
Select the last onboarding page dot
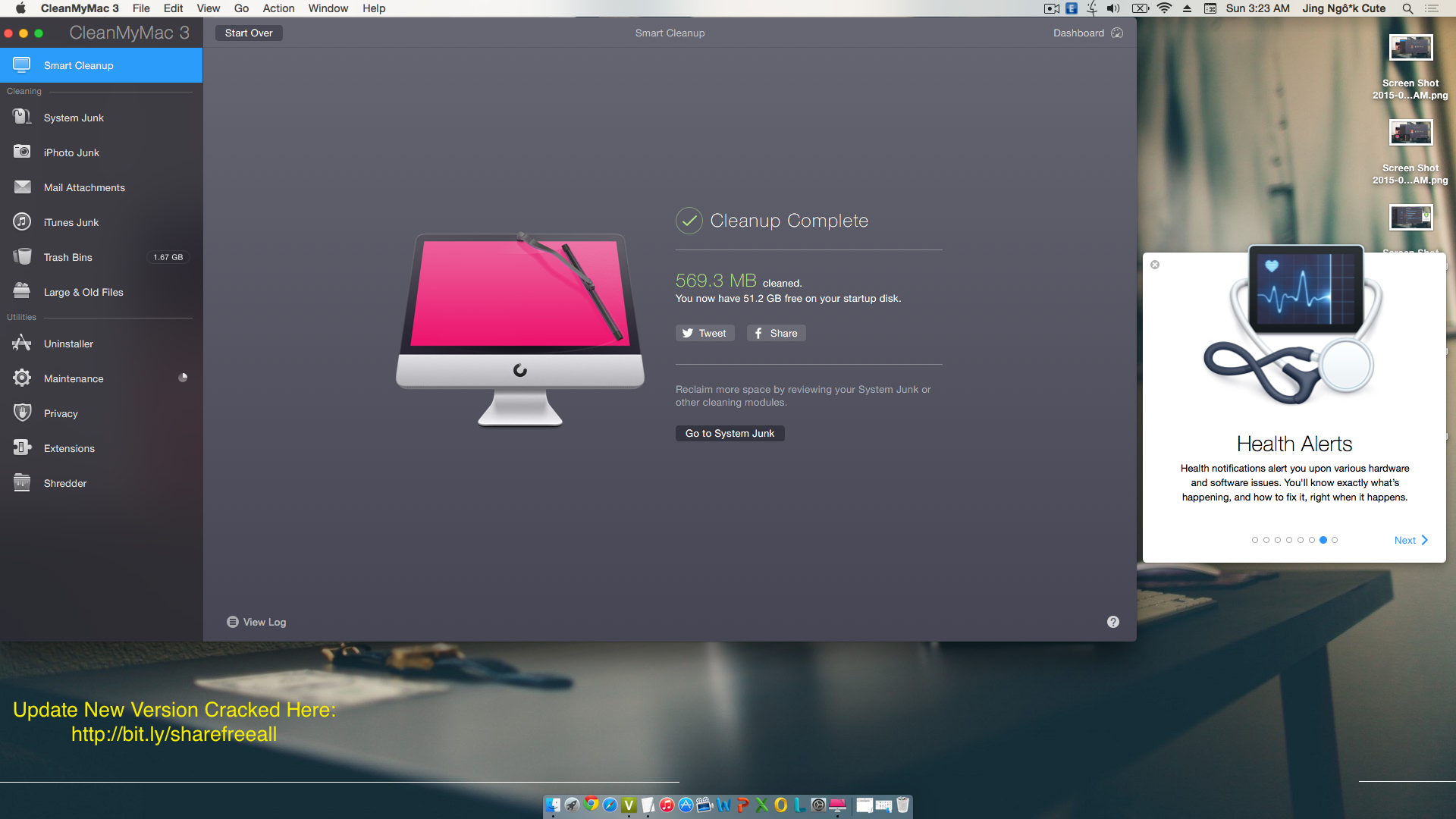click(x=1335, y=540)
